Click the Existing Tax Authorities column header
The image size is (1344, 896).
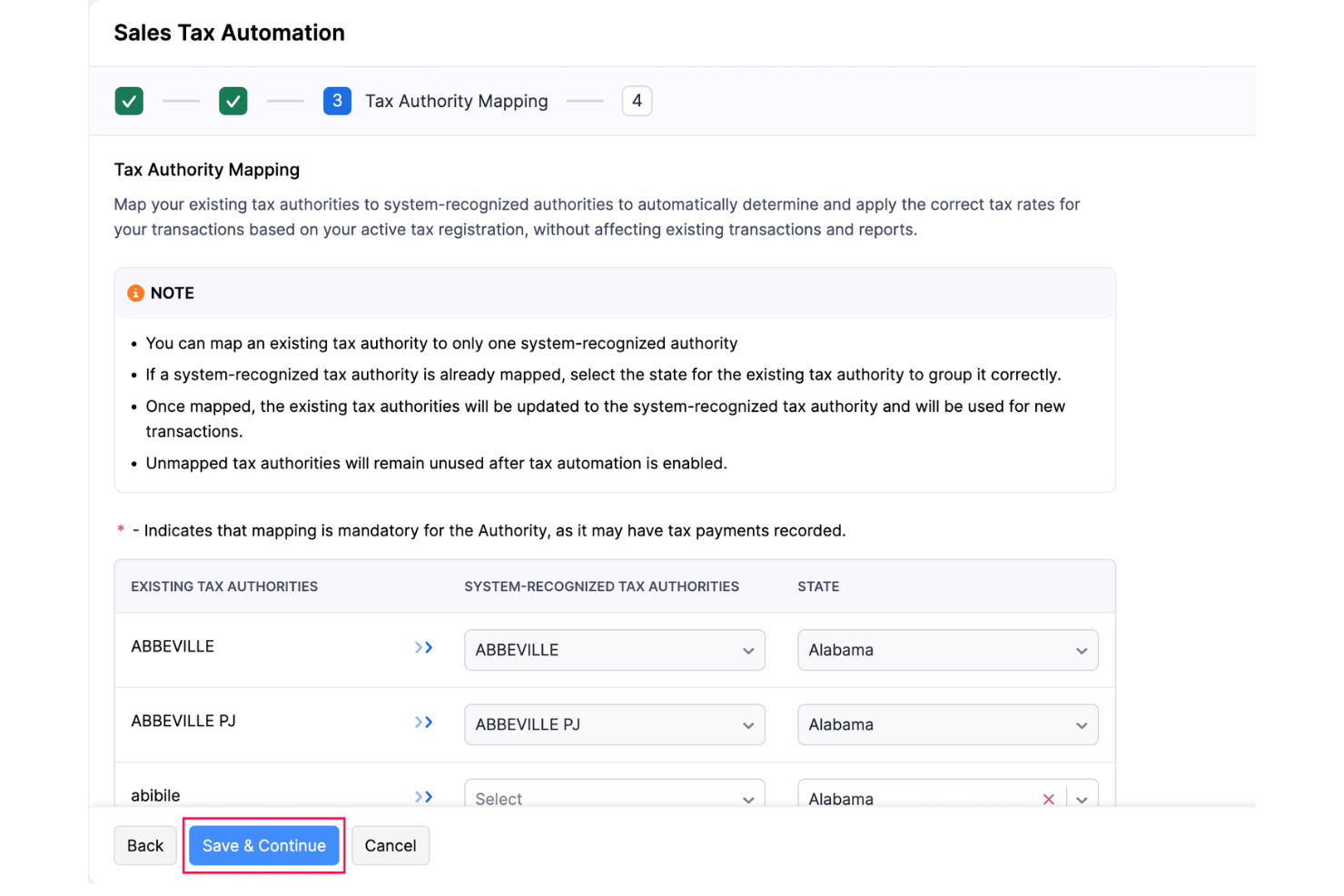click(224, 586)
